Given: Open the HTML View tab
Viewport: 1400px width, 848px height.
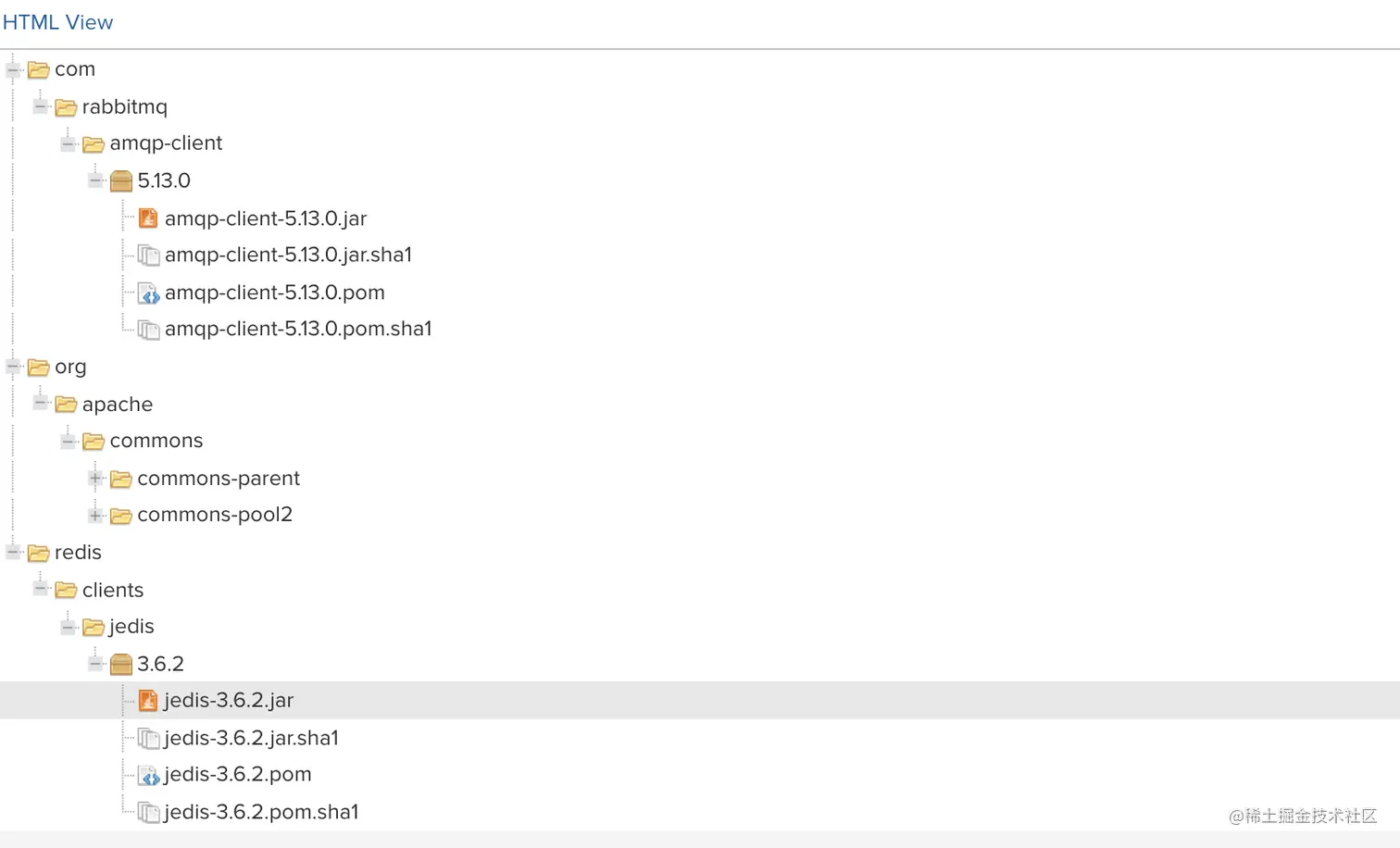Looking at the screenshot, I should pyautogui.click(x=57, y=22).
